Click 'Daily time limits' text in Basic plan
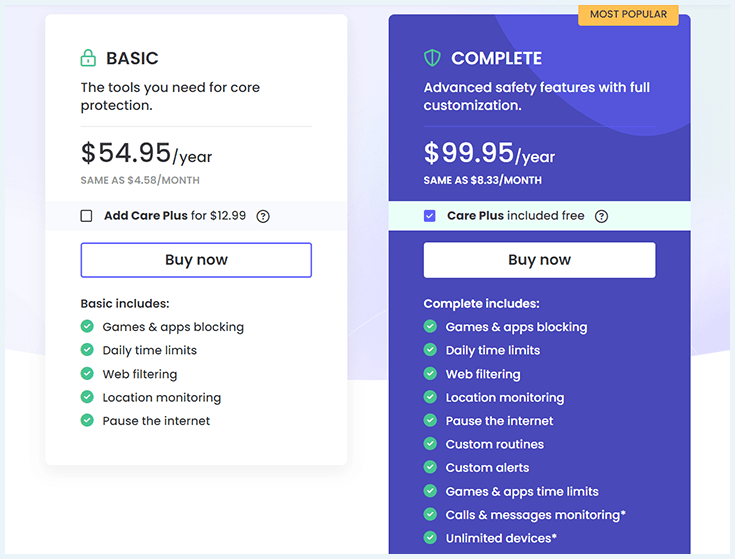The image size is (735, 559). pyautogui.click(x=150, y=350)
